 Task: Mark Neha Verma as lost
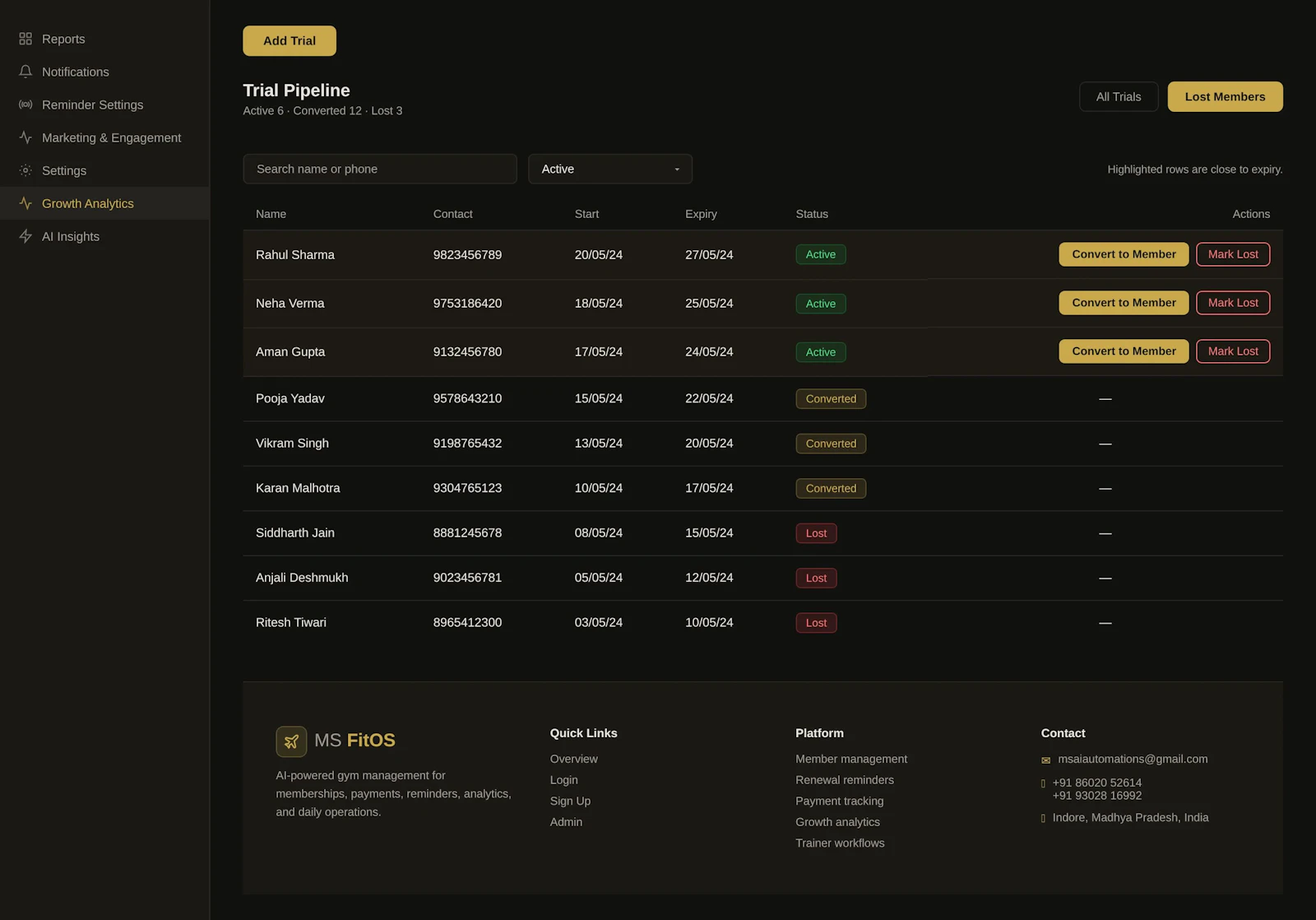click(1233, 303)
